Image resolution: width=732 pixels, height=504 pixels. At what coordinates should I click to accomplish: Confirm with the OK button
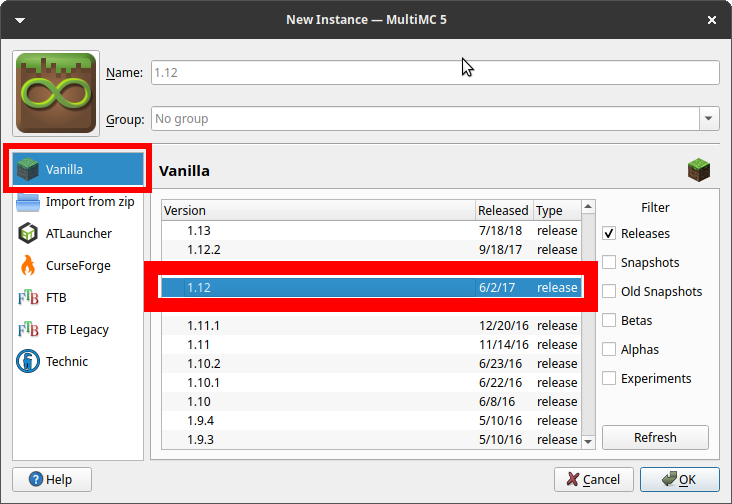(x=679, y=479)
